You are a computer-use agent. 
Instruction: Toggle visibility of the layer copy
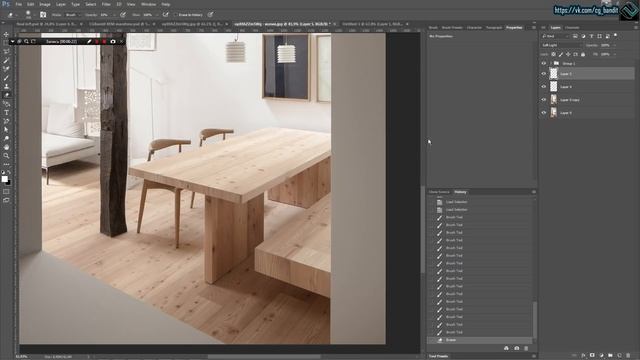pos(543,100)
